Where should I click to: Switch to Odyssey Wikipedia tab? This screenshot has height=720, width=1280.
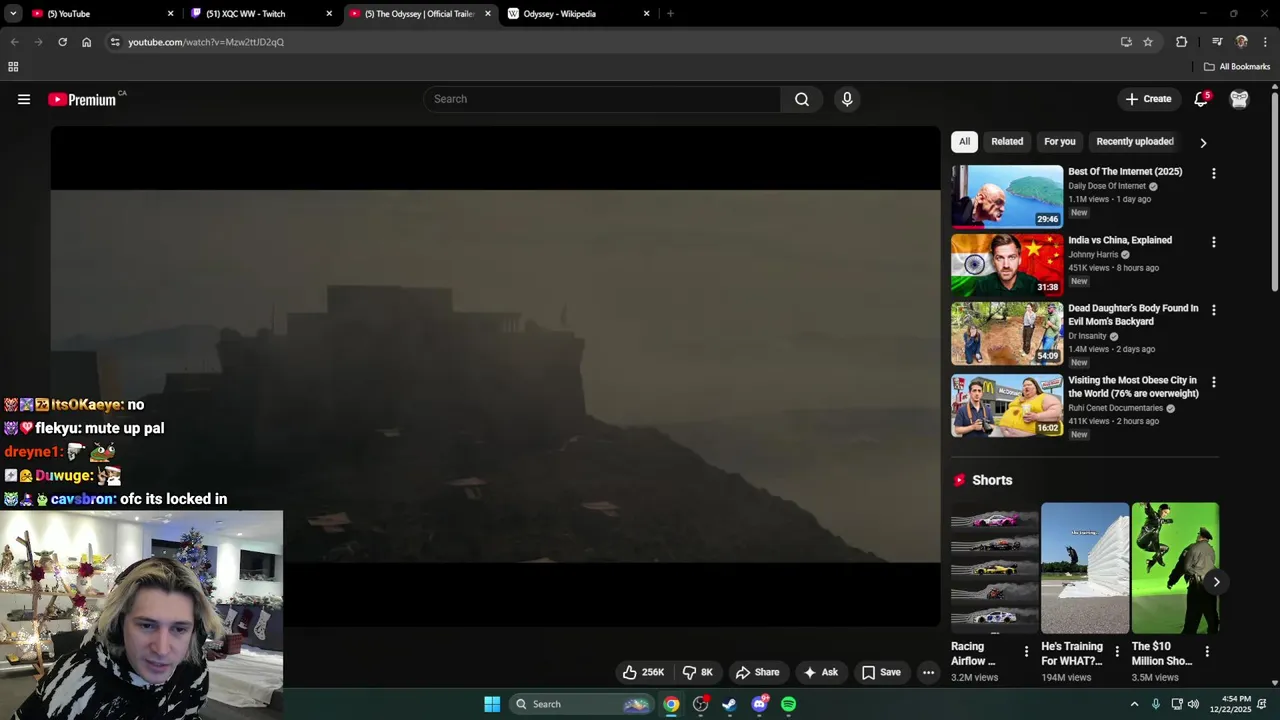tap(580, 14)
